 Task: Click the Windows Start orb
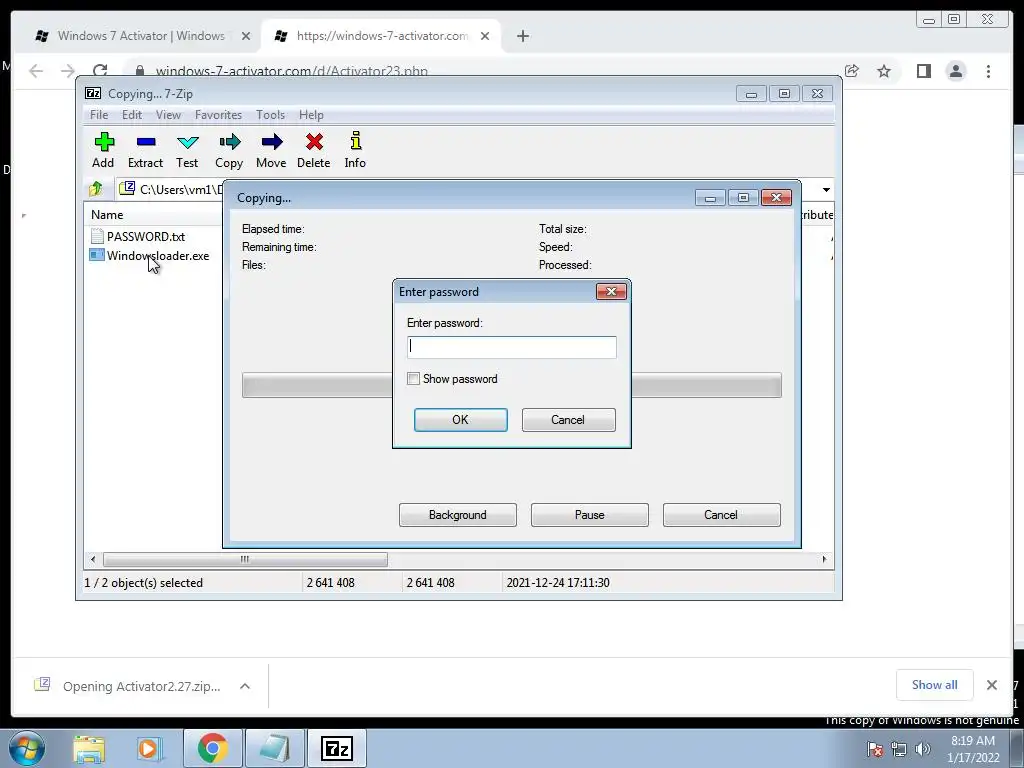click(27, 748)
